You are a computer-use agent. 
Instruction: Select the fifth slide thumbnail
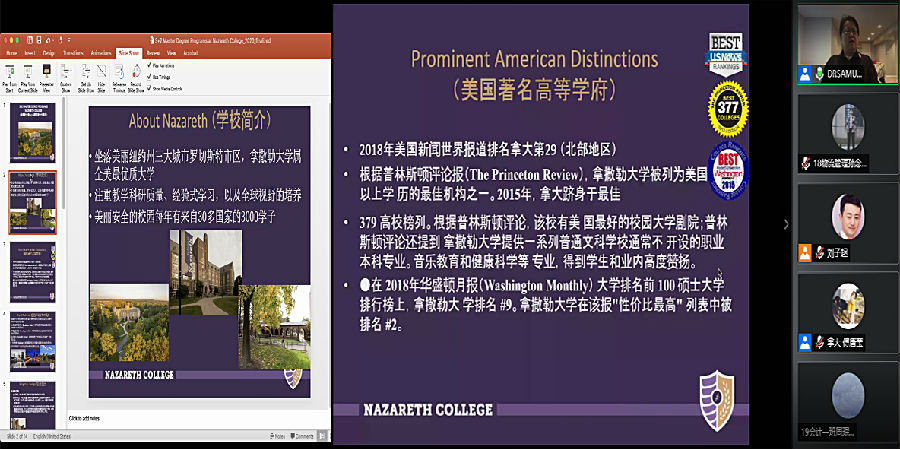tap(33, 405)
